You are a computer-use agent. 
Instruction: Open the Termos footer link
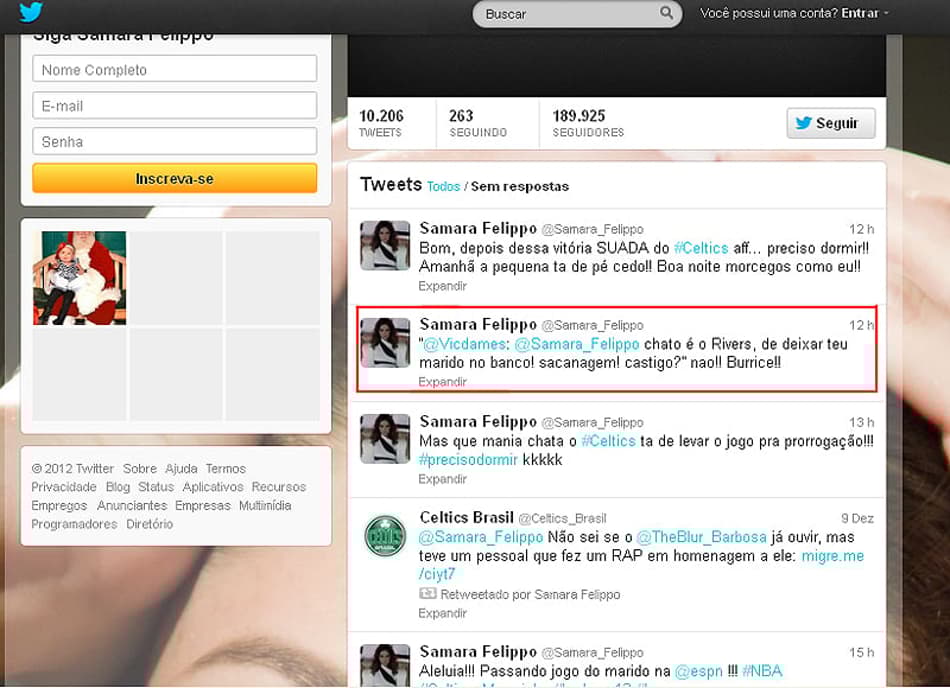coord(225,469)
